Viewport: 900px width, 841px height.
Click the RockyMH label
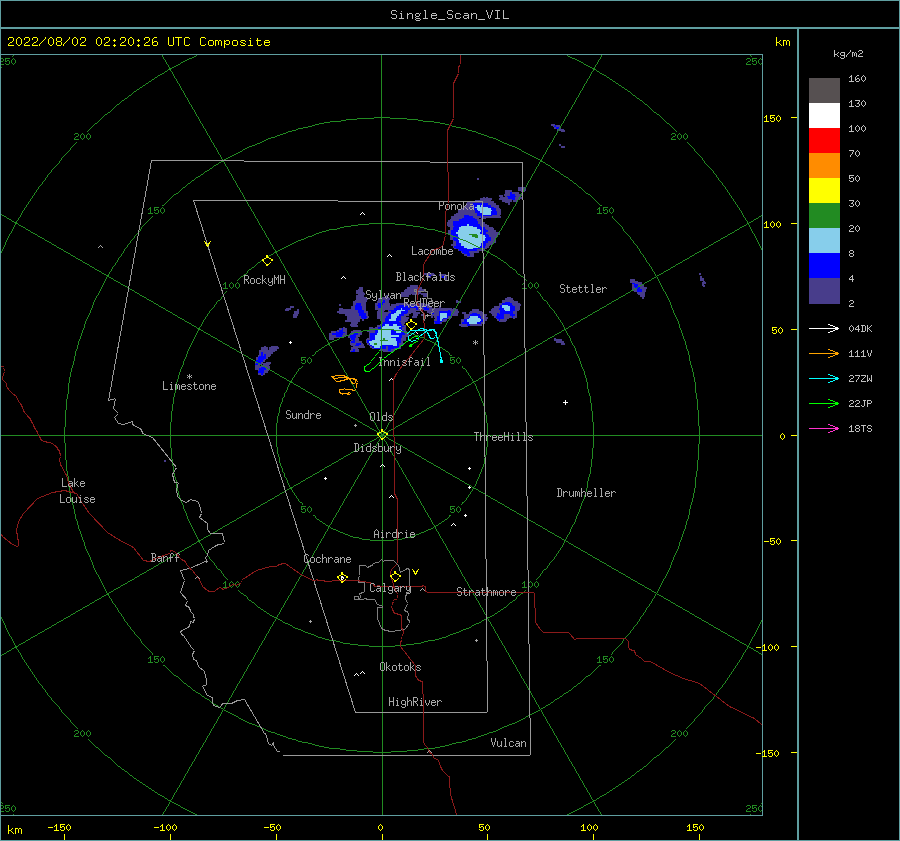click(265, 280)
